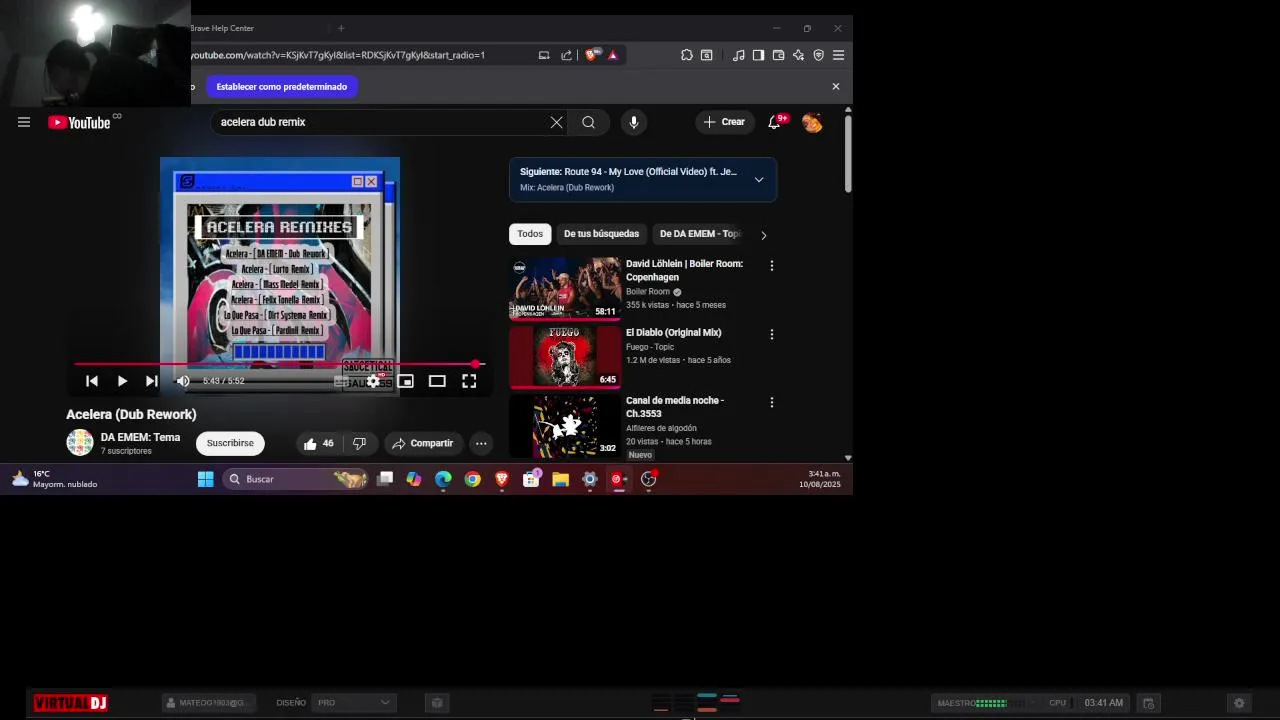The width and height of the screenshot is (1280, 720).
Task: Open the account avatar menu
Action: tap(812, 122)
